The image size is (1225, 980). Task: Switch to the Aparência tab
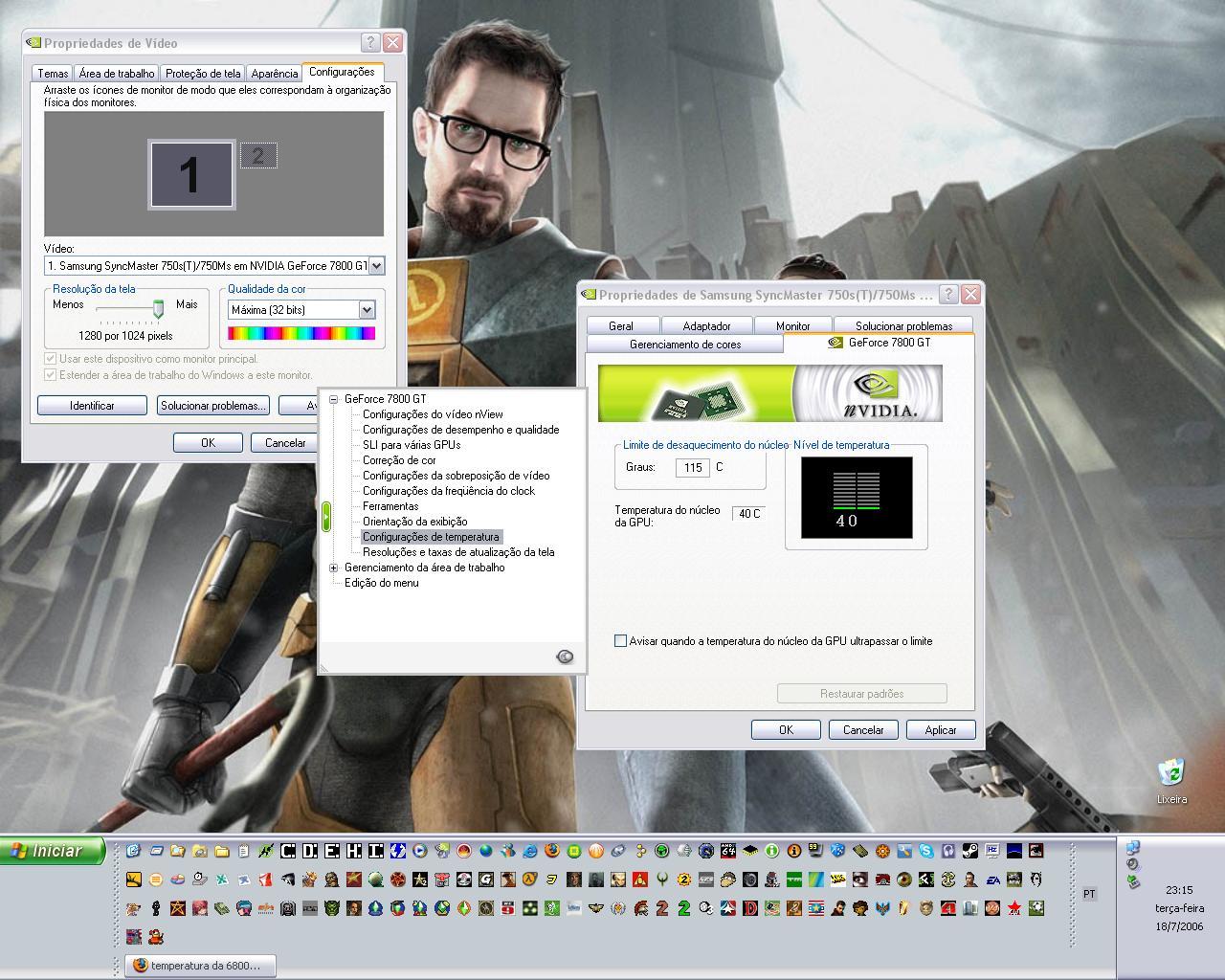275,74
